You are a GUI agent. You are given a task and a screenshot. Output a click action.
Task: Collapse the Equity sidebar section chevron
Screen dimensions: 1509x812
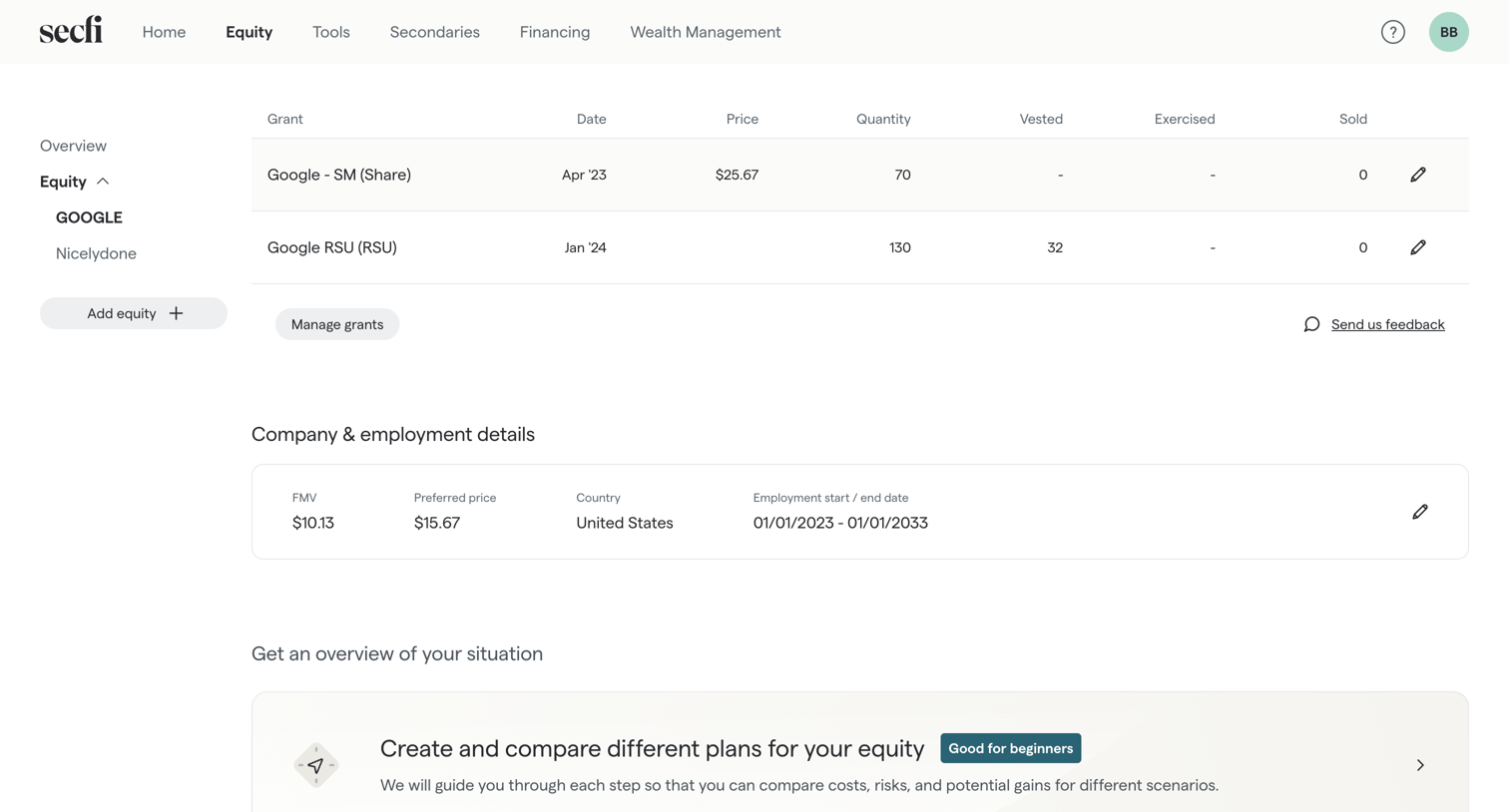click(103, 182)
